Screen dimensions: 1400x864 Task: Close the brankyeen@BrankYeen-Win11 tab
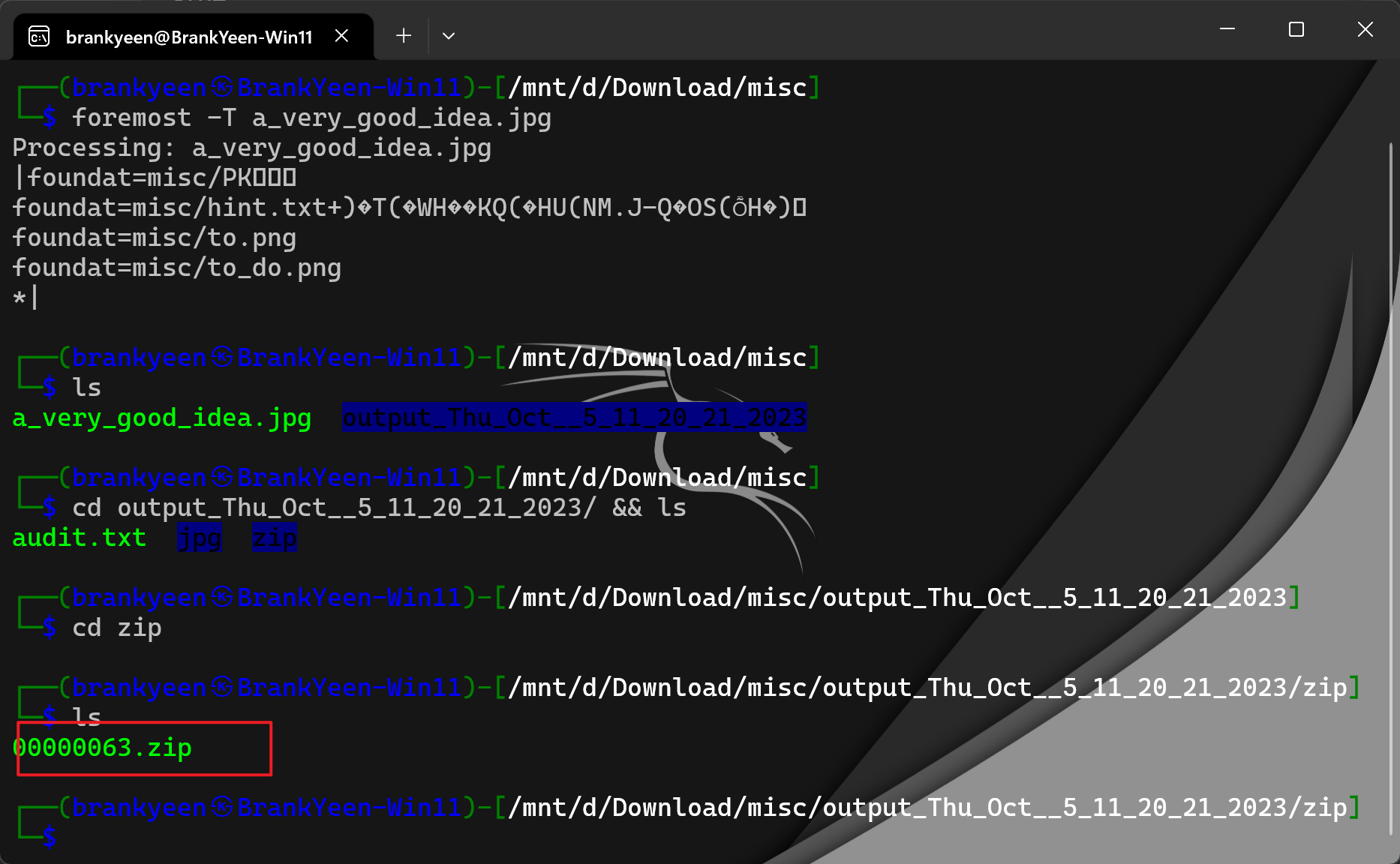pyautogui.click(x=341, y=36)
